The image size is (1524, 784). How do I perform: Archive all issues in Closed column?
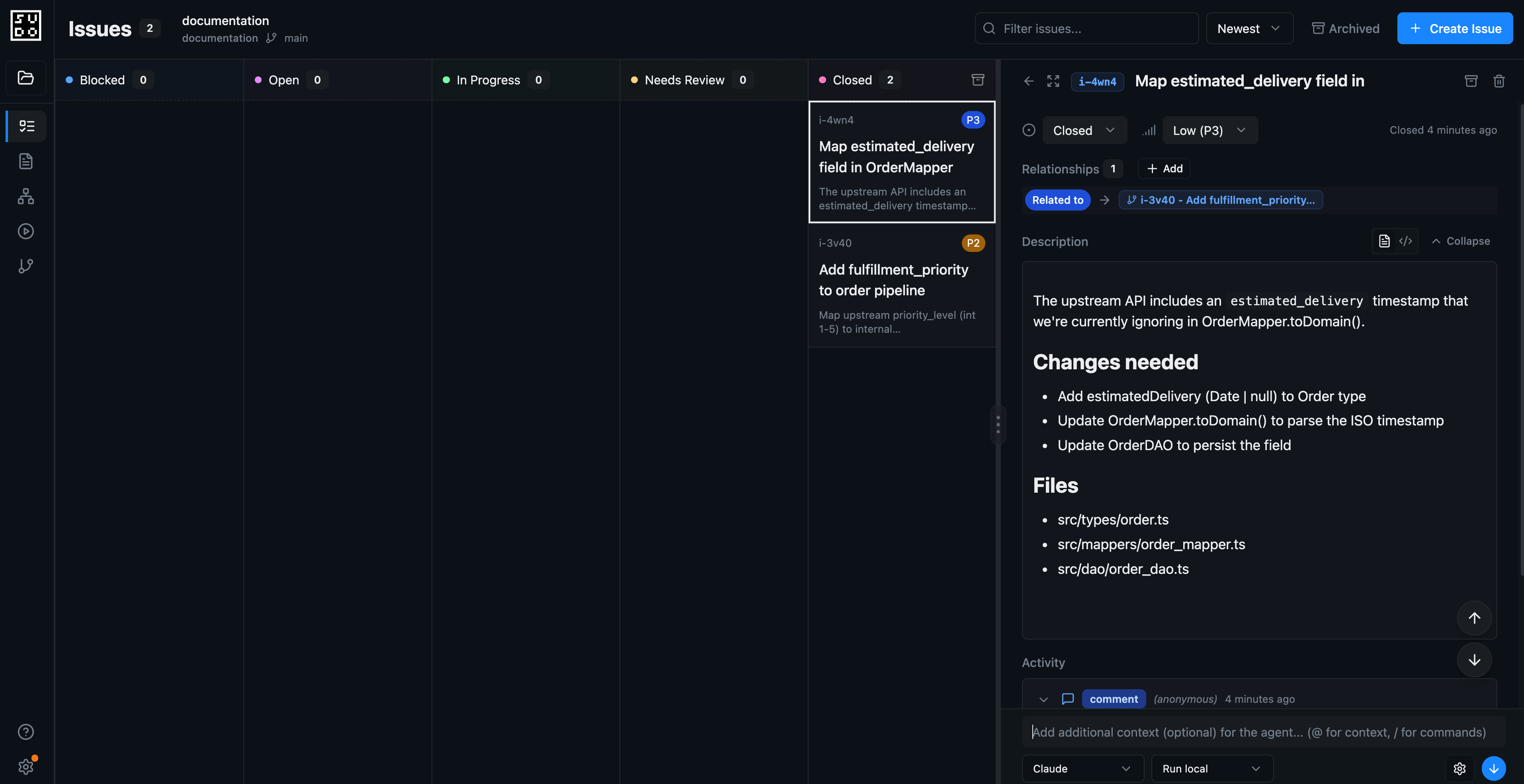(978, 80)
